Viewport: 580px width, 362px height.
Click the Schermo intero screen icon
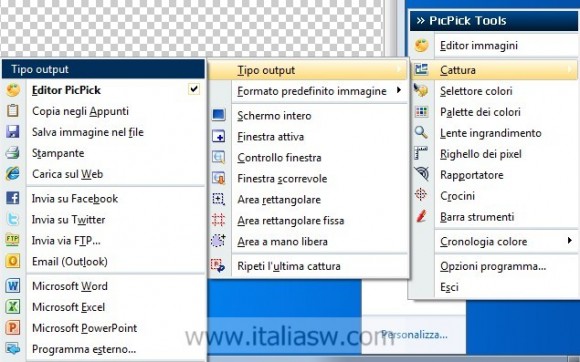pyautogui.click(x=219, y=115)
